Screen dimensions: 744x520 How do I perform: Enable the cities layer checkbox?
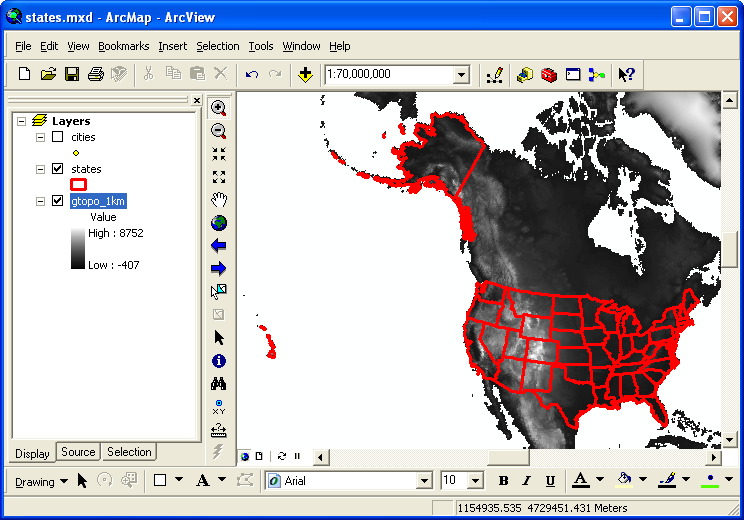(57, 137)
